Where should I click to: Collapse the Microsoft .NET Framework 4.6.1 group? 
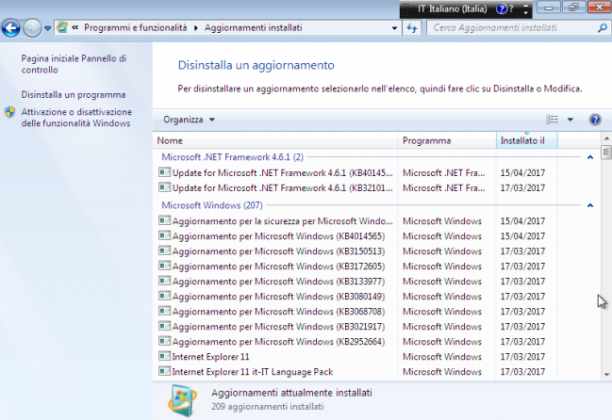pos(590,157)
